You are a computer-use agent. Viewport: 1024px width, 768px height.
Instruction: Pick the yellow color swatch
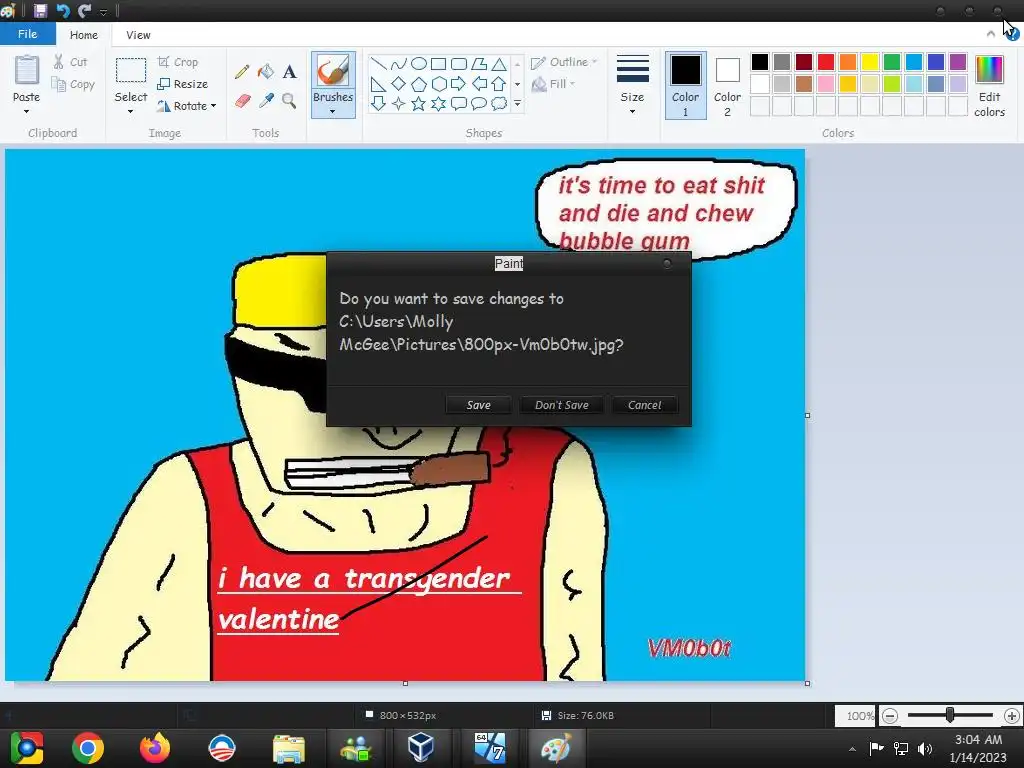[x=870, y=62]
